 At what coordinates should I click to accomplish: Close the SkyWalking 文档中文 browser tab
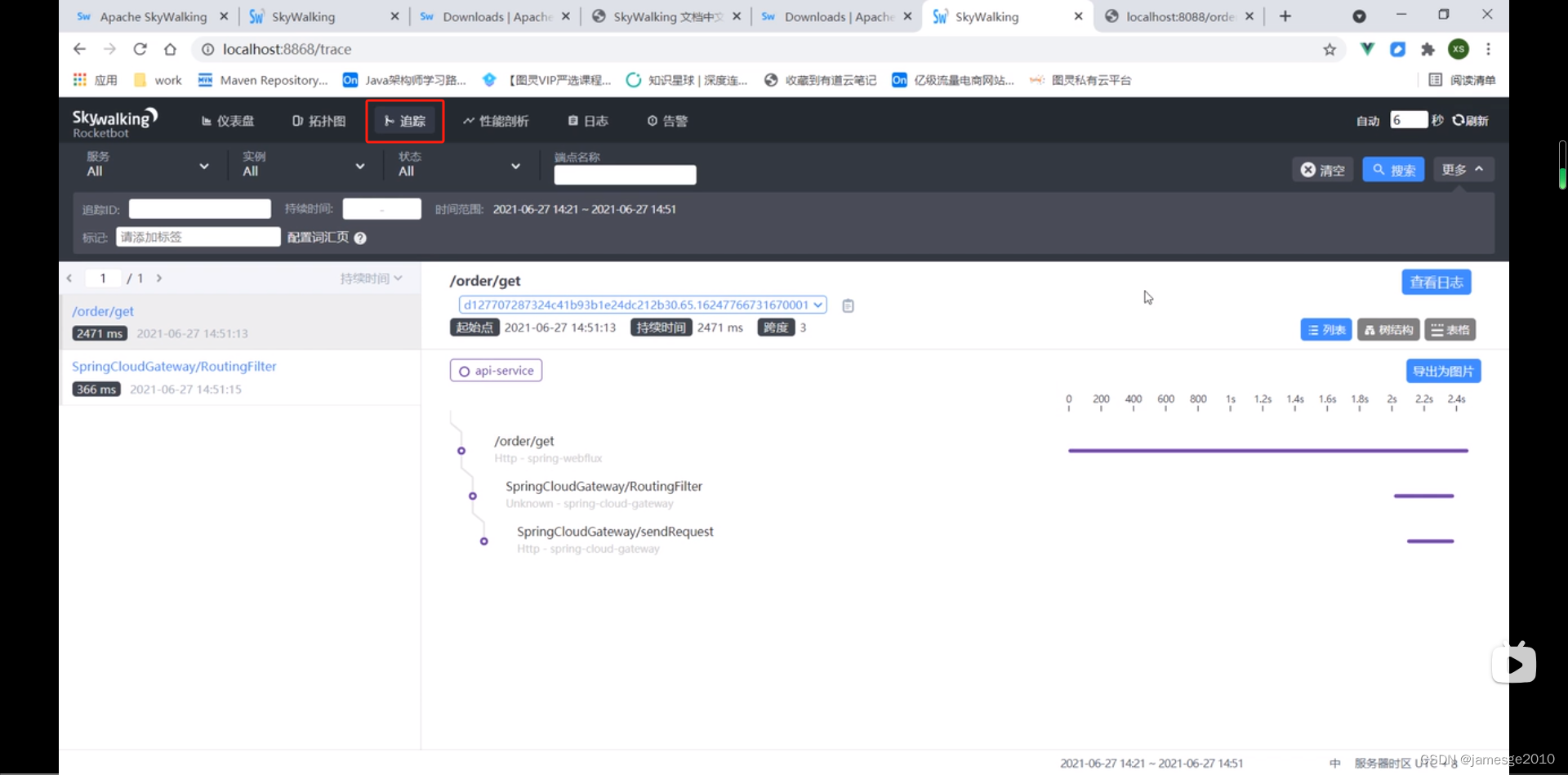click(x=737, y=16)
